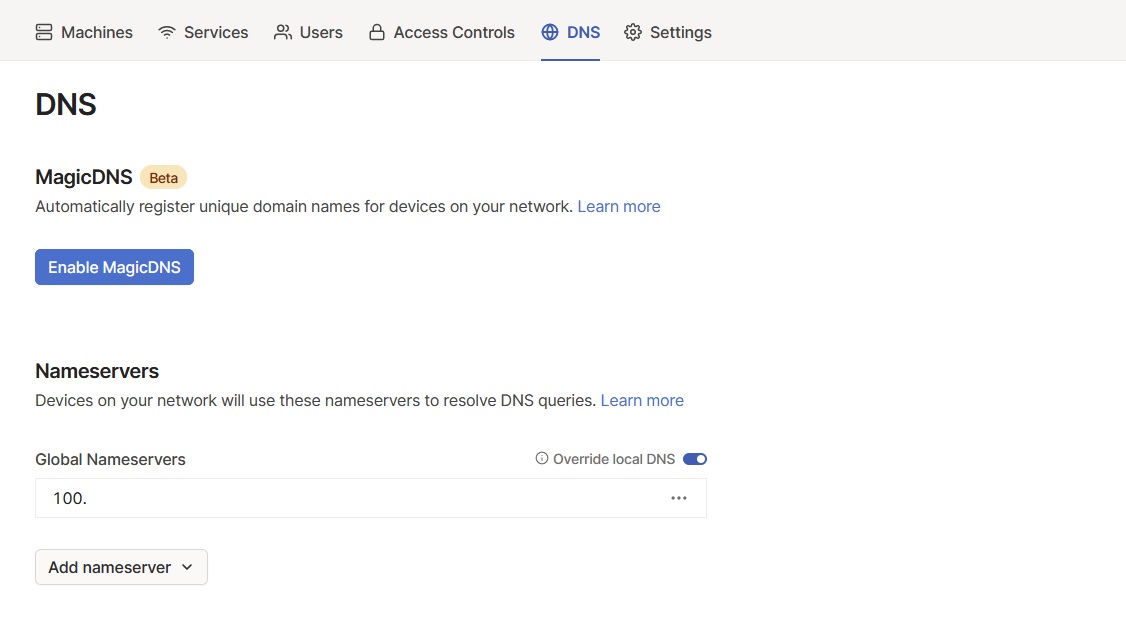Open the Learn more link for MagicDNS
This screenshot has width=1126, height=622.
coord(618,206)
